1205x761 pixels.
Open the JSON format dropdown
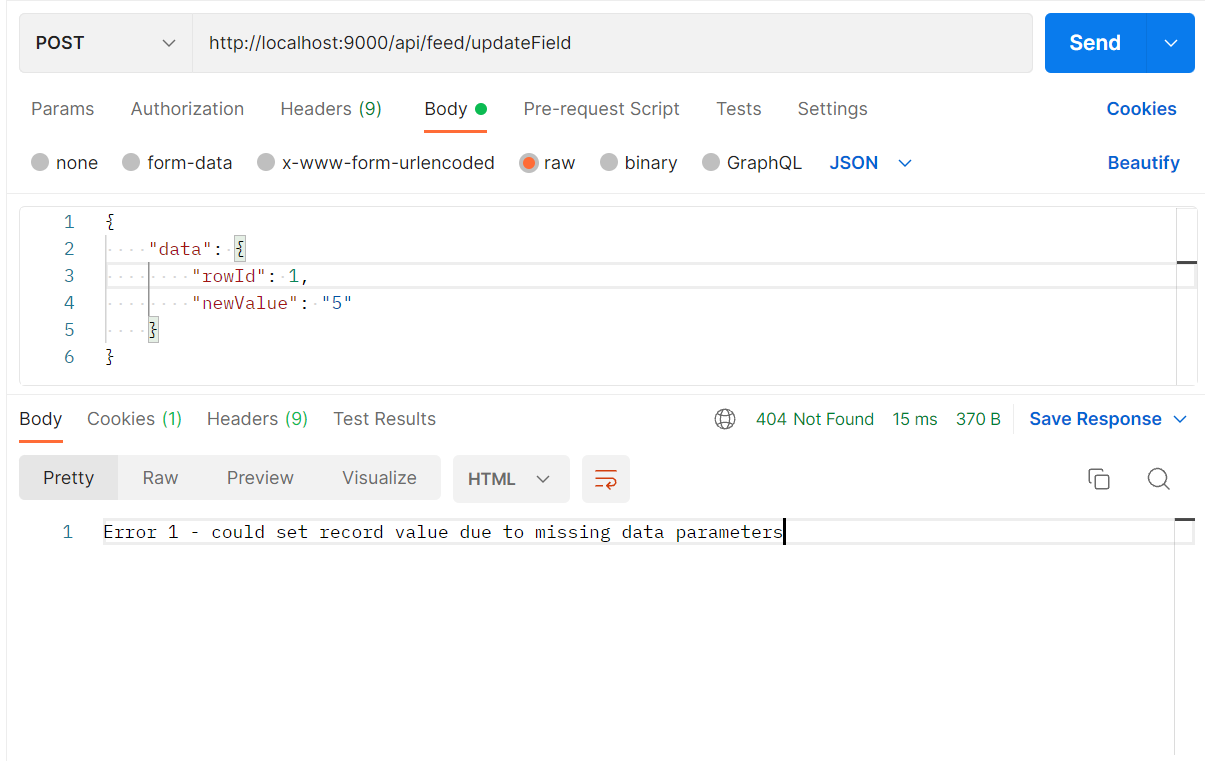[870, 163]
